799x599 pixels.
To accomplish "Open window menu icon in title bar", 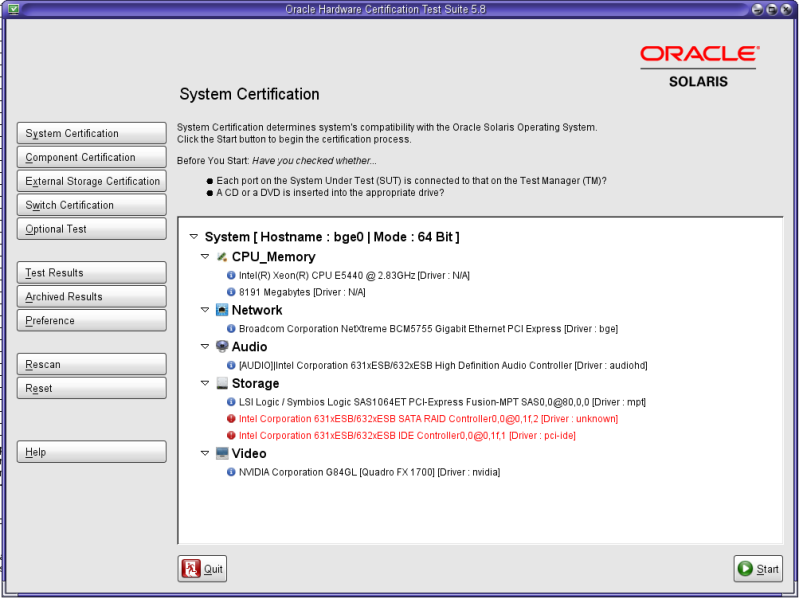I will pos(14,9).
